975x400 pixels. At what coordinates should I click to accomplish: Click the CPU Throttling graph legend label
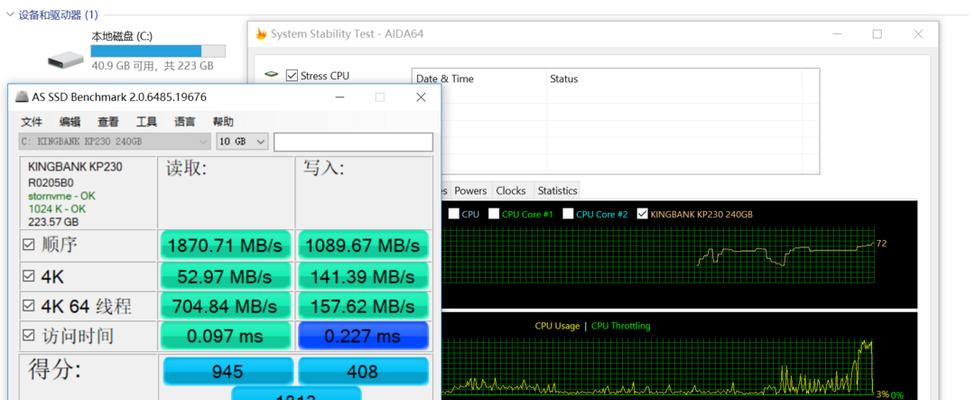click(621, 325)
